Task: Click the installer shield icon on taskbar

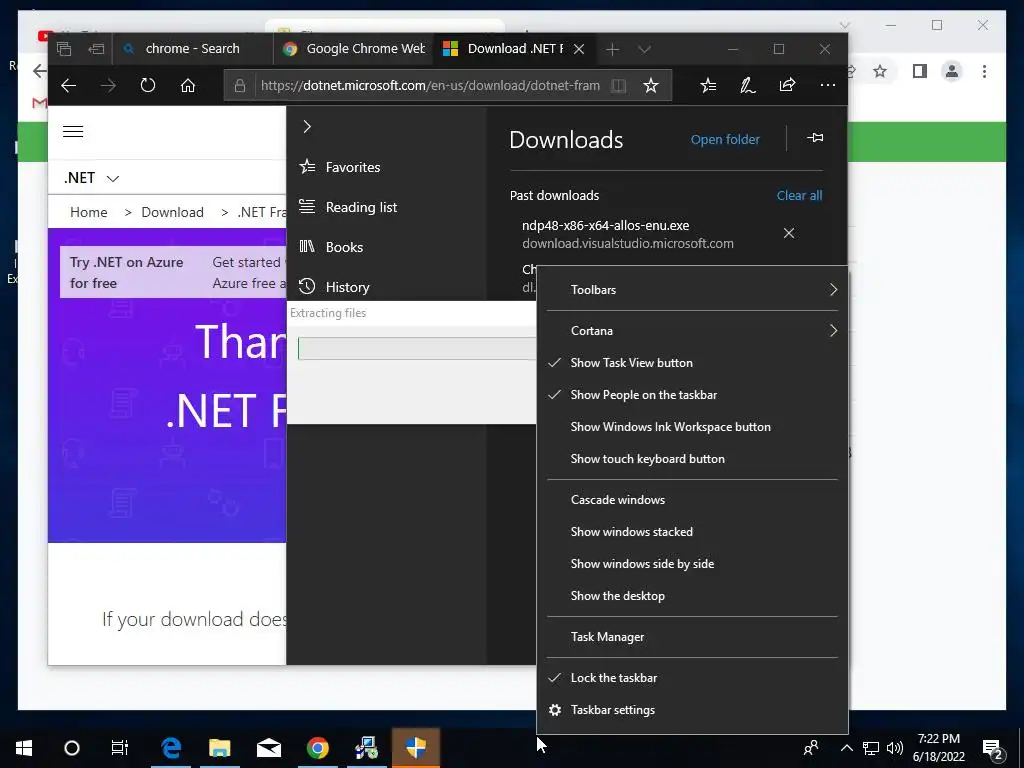Action: [416, 748]
